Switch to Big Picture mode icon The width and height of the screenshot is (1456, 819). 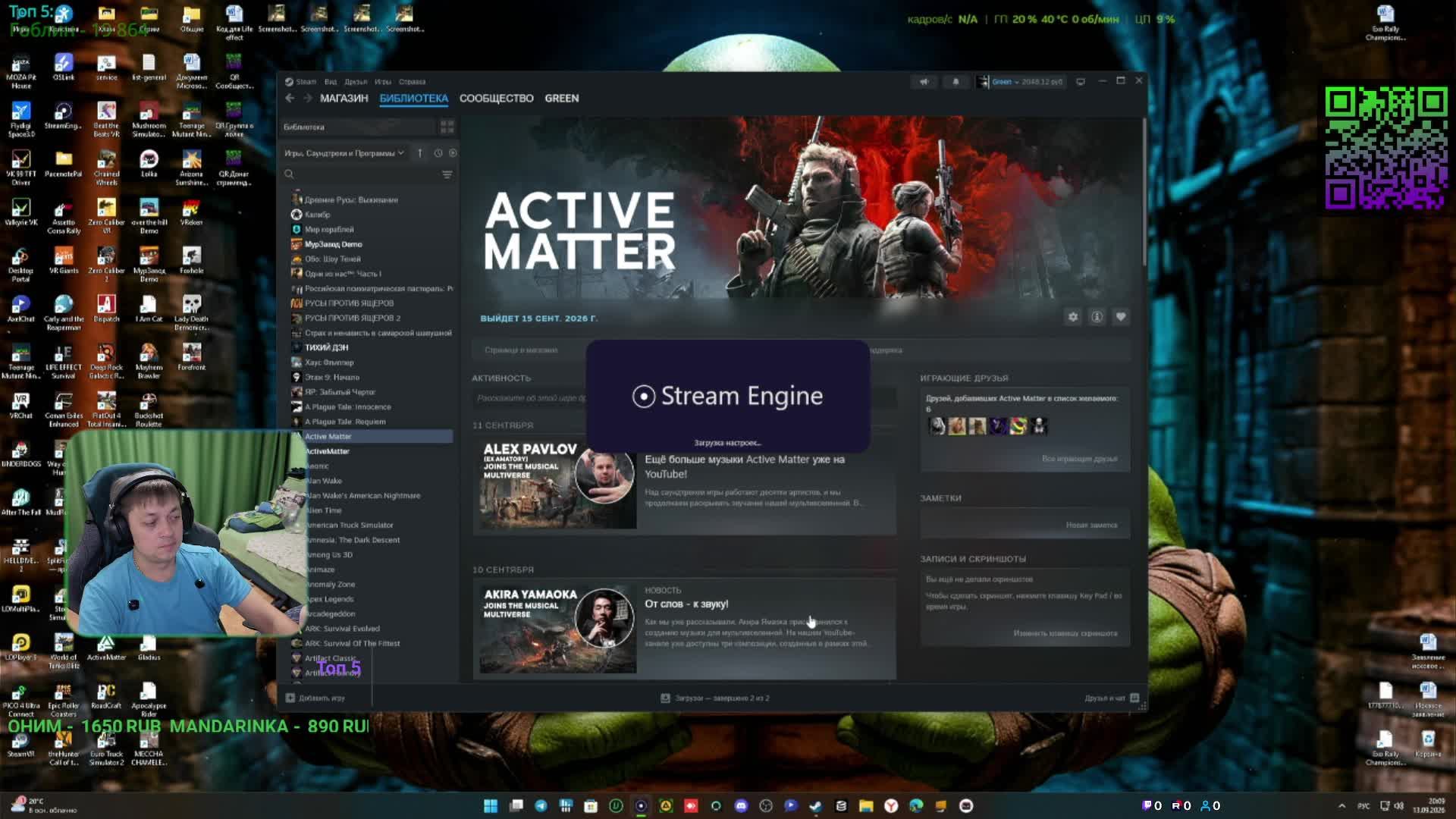pyautogui.click(x=1081, y=82)
